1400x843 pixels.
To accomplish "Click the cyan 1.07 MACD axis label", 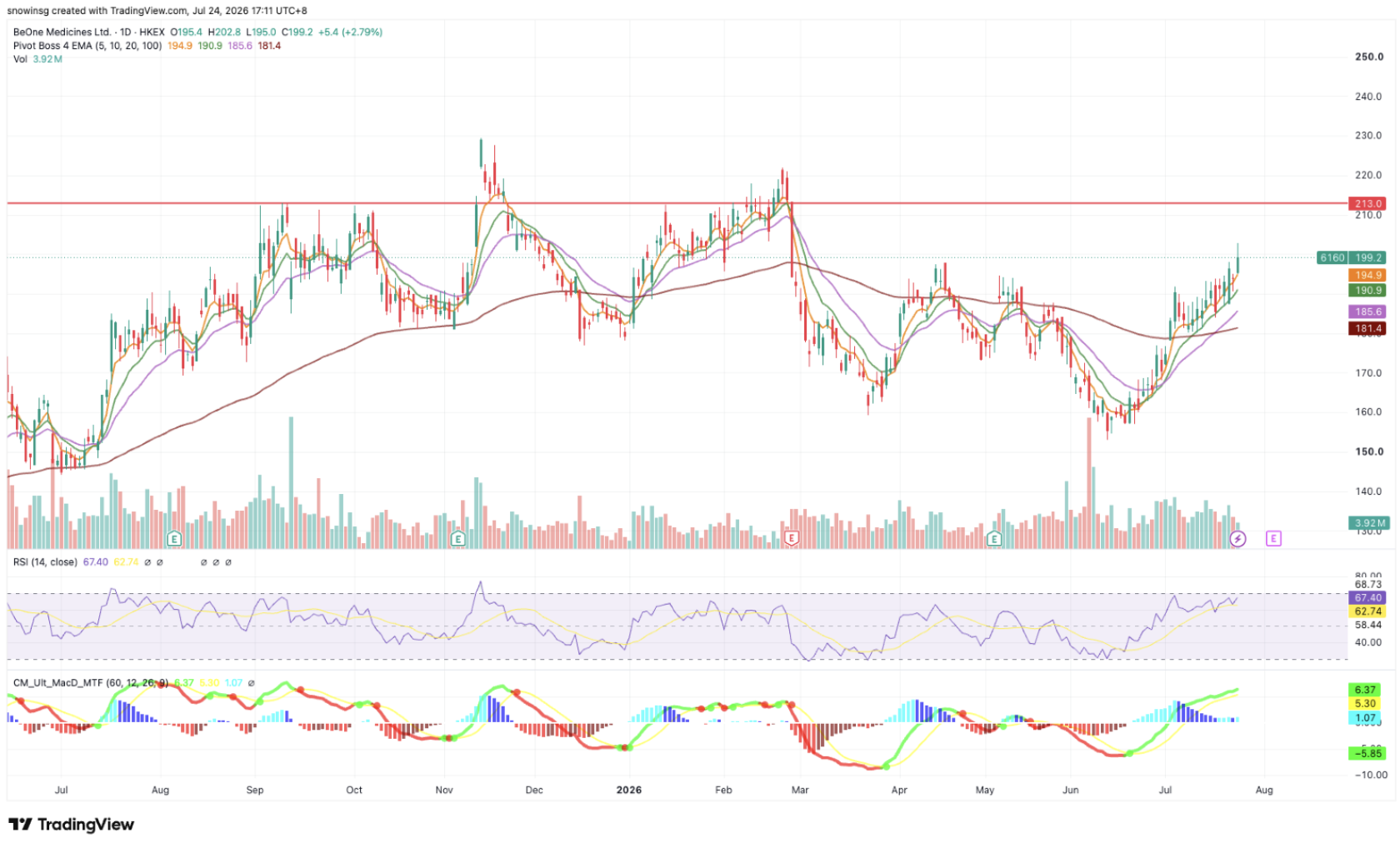I will click(1365, 718).
